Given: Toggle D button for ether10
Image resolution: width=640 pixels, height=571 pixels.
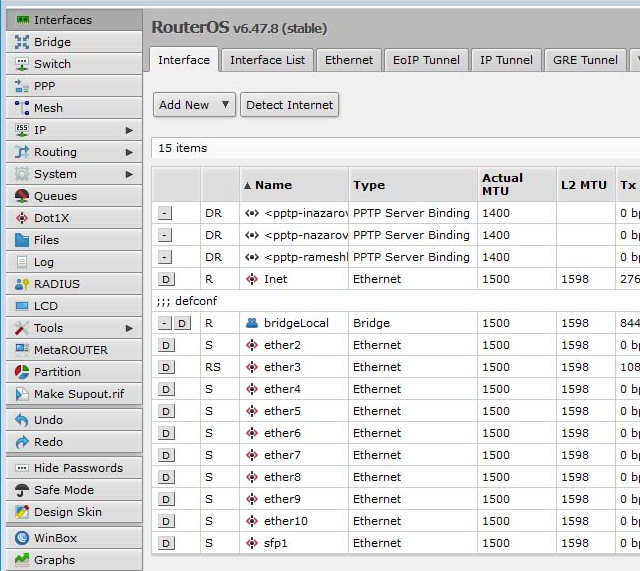Looking at the screenshot, I should 166,522.
